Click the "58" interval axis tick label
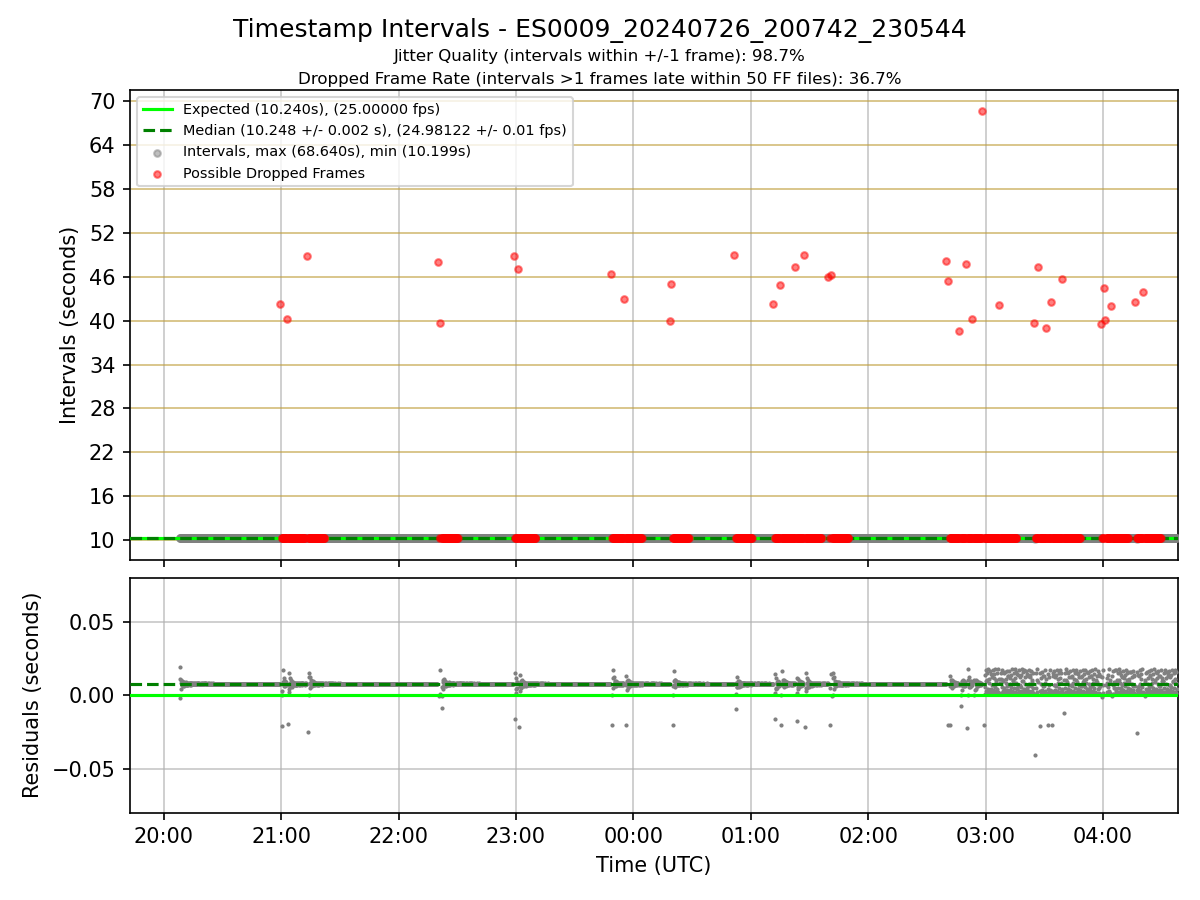Screen dimensions: 1200x900 click(103, 189)
